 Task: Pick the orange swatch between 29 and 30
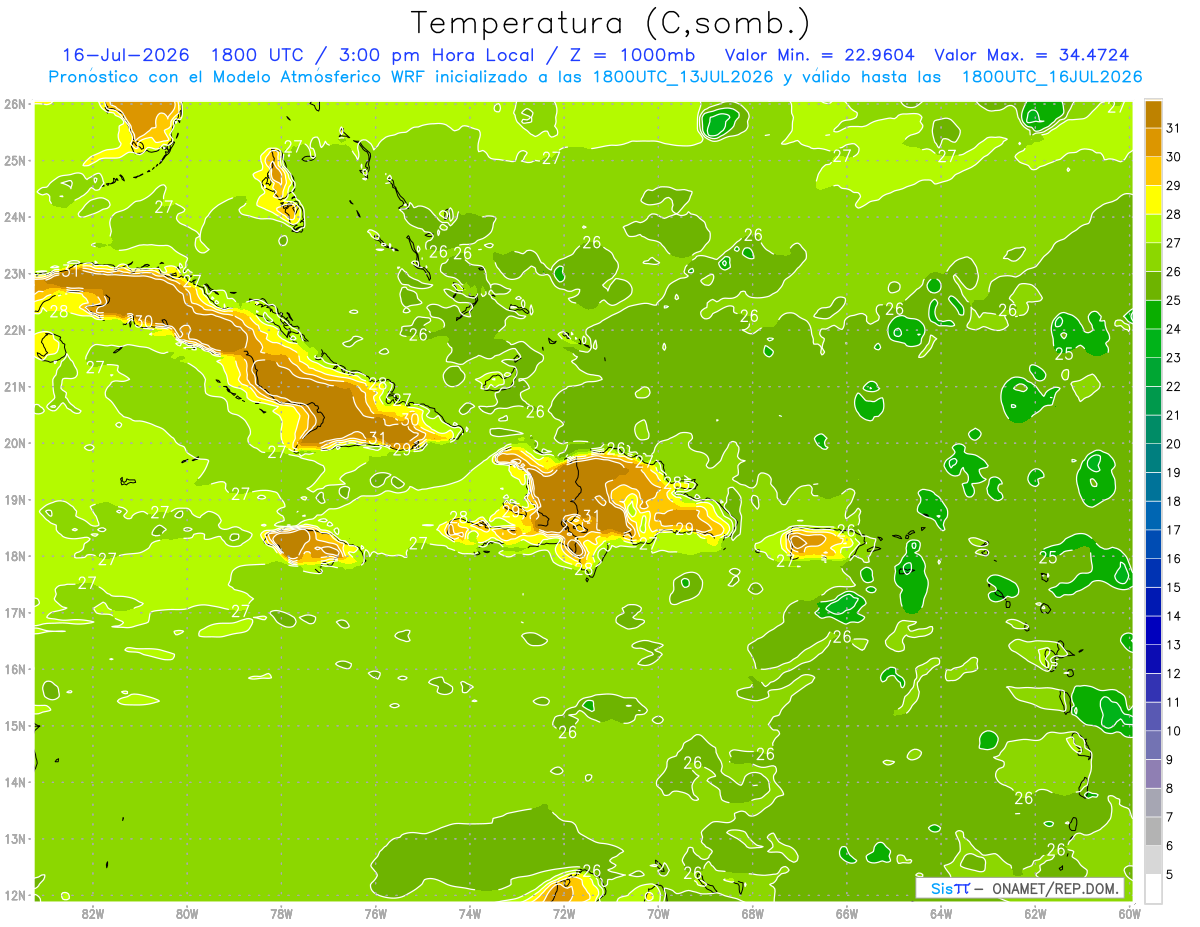coord(1153,171)
